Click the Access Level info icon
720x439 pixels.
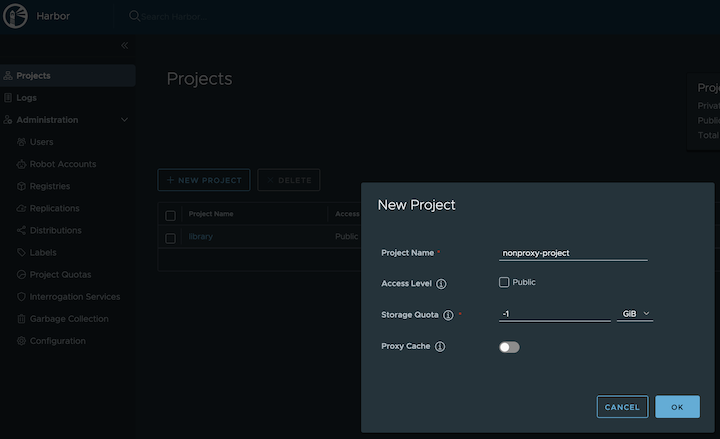(441, 284)
